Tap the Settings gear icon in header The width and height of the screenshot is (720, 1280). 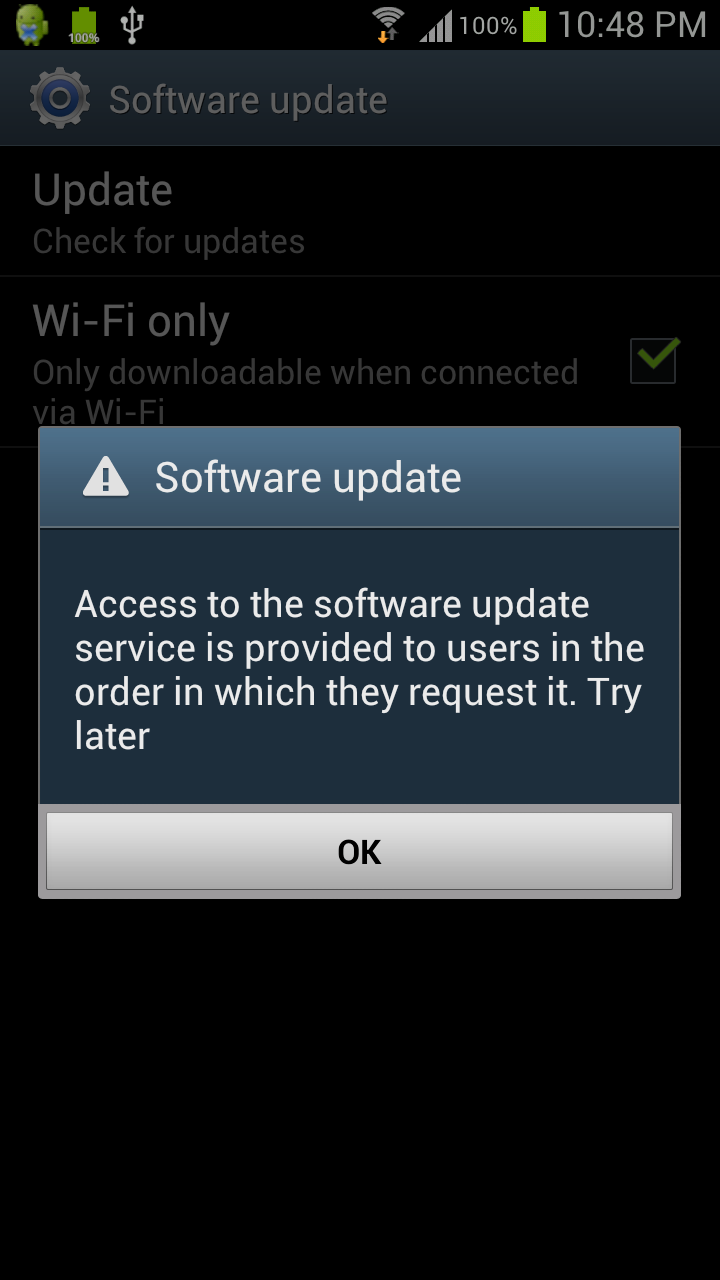click(x=60, y=98)
